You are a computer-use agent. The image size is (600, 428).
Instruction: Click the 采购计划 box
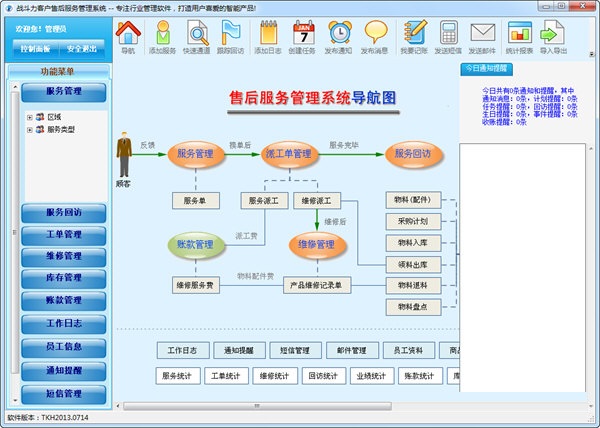(413, 221)
